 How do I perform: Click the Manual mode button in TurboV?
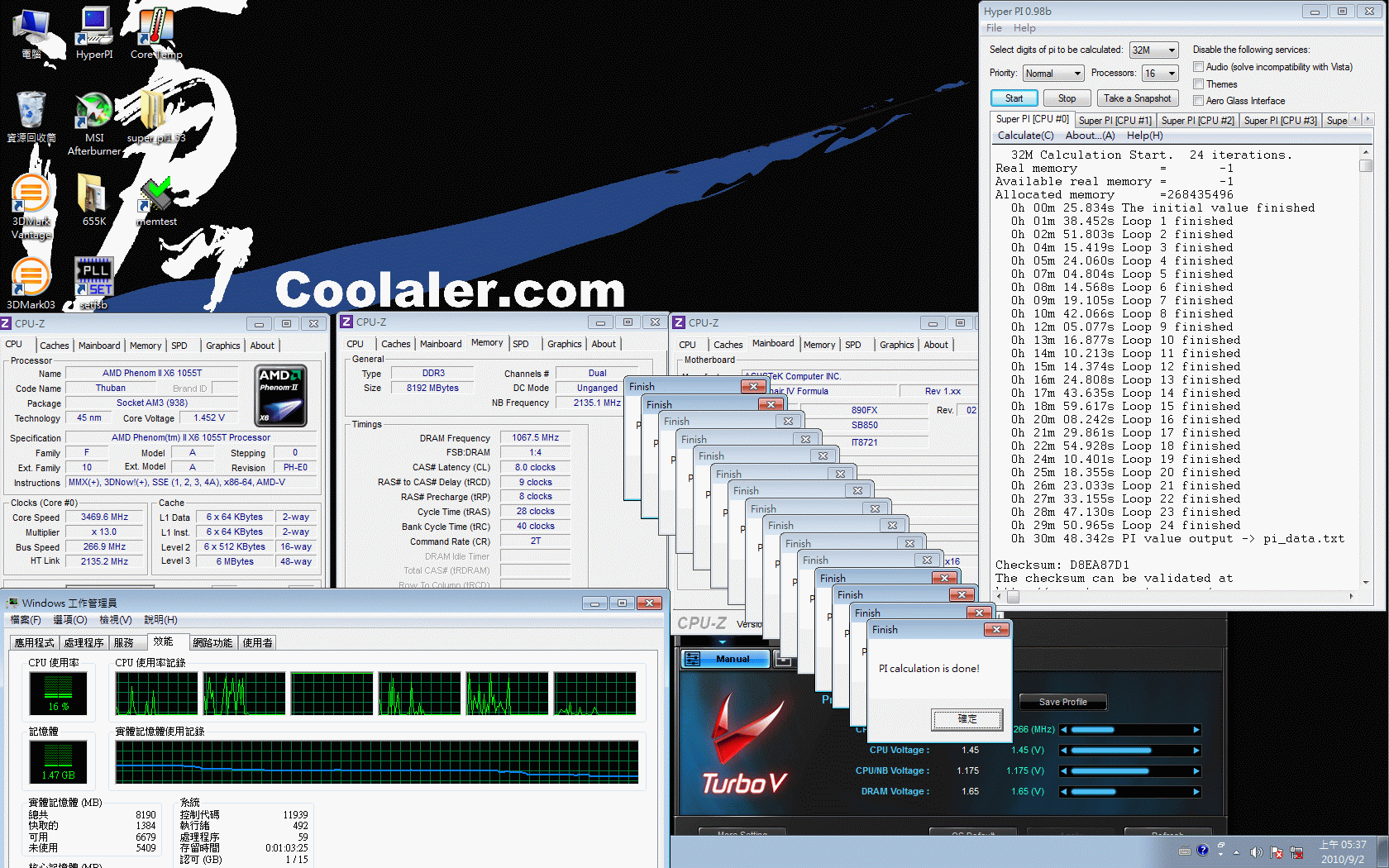tap(724, 659)
